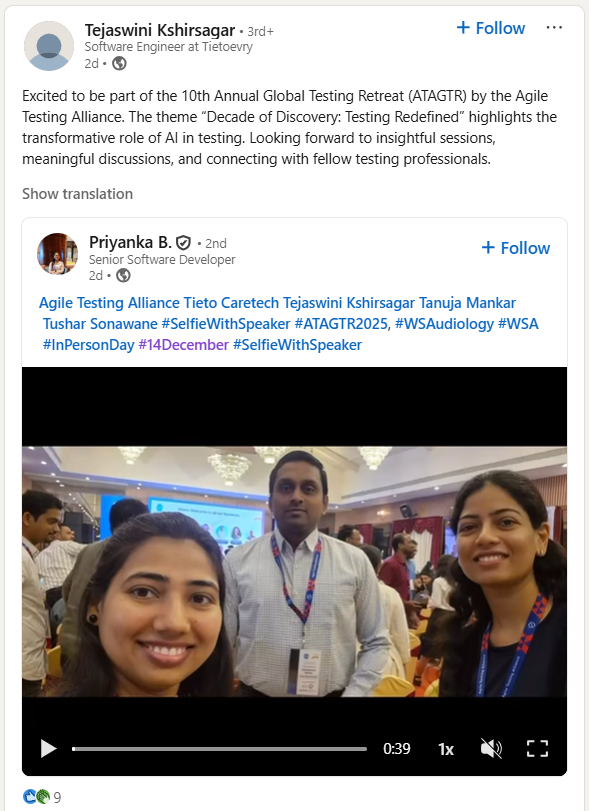Viewport: 589px width, 811px height.
Task: Follow Priyanka B.
Action: click(x=516, y=248)
